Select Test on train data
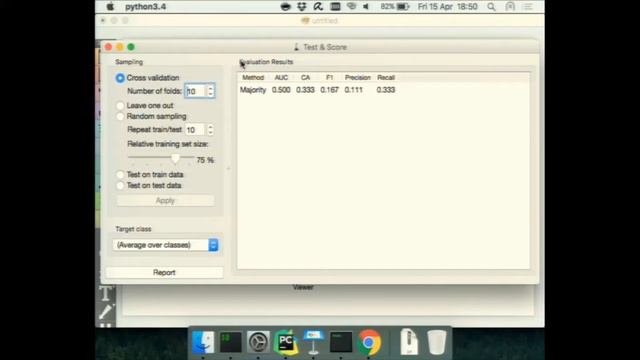Screen dimensions: 640x360 pyautogui.click(x=120, y=175)
